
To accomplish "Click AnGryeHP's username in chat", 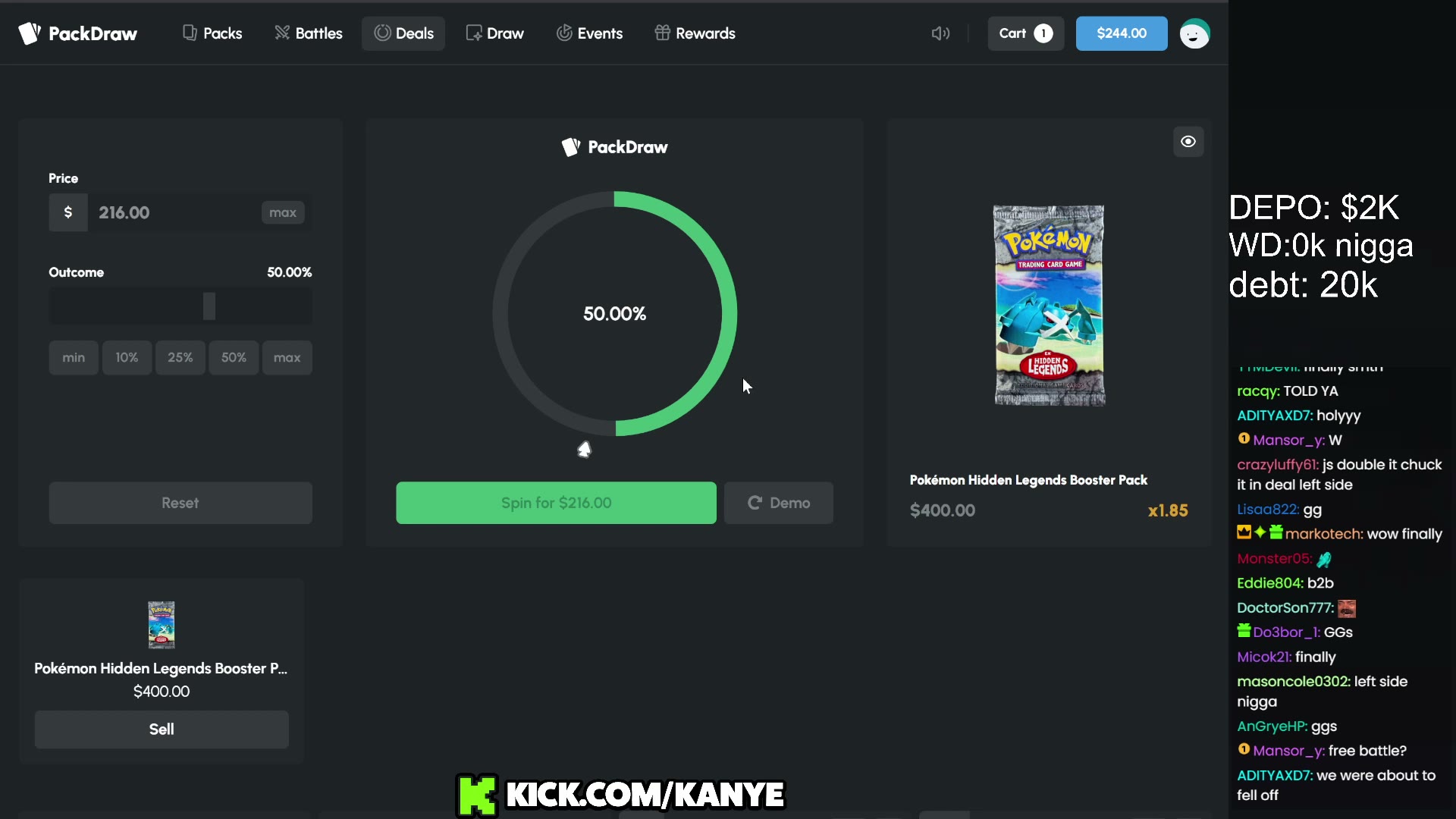I will click(1272, 726).
